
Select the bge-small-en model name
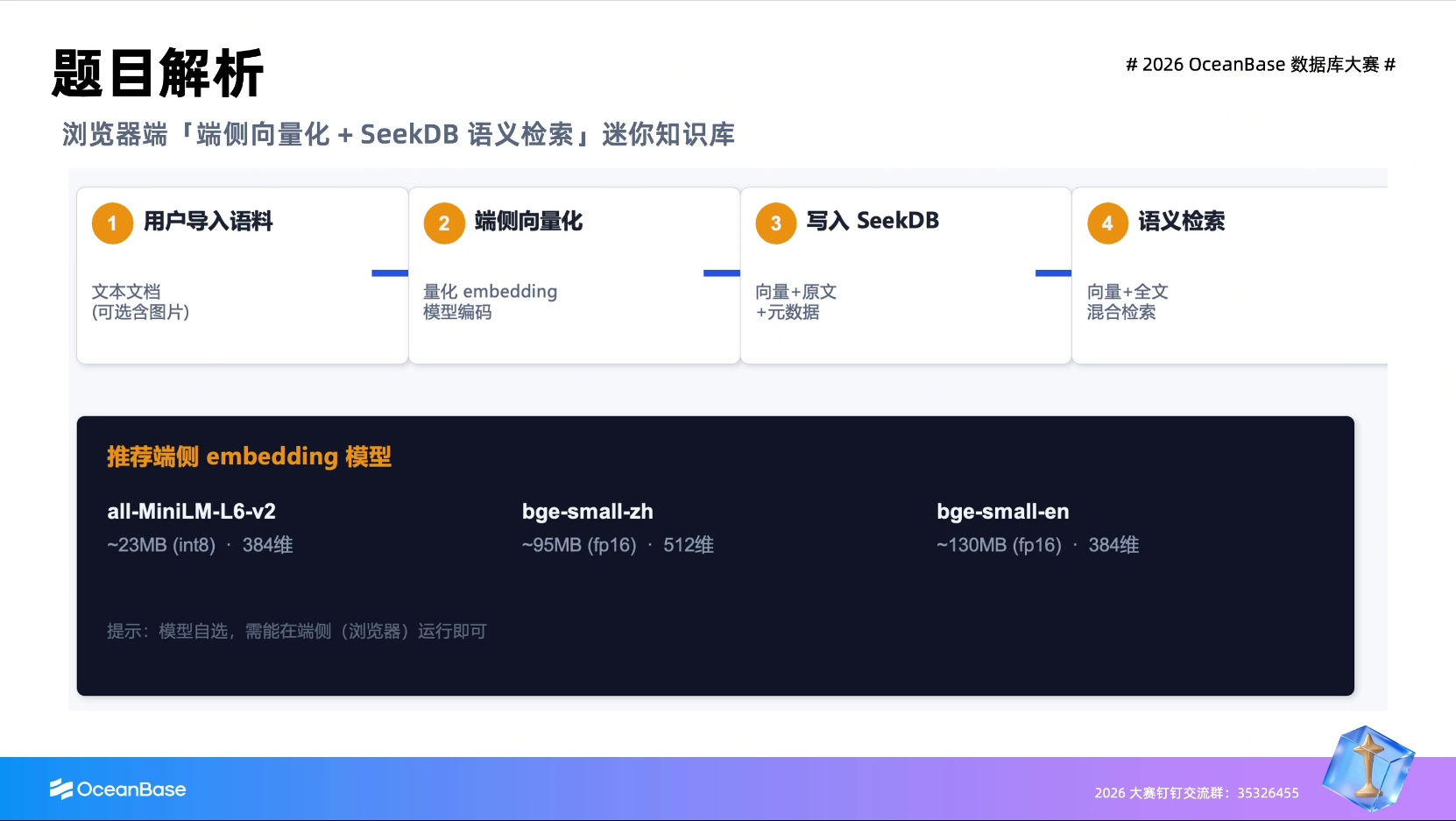coord(1002,511)
